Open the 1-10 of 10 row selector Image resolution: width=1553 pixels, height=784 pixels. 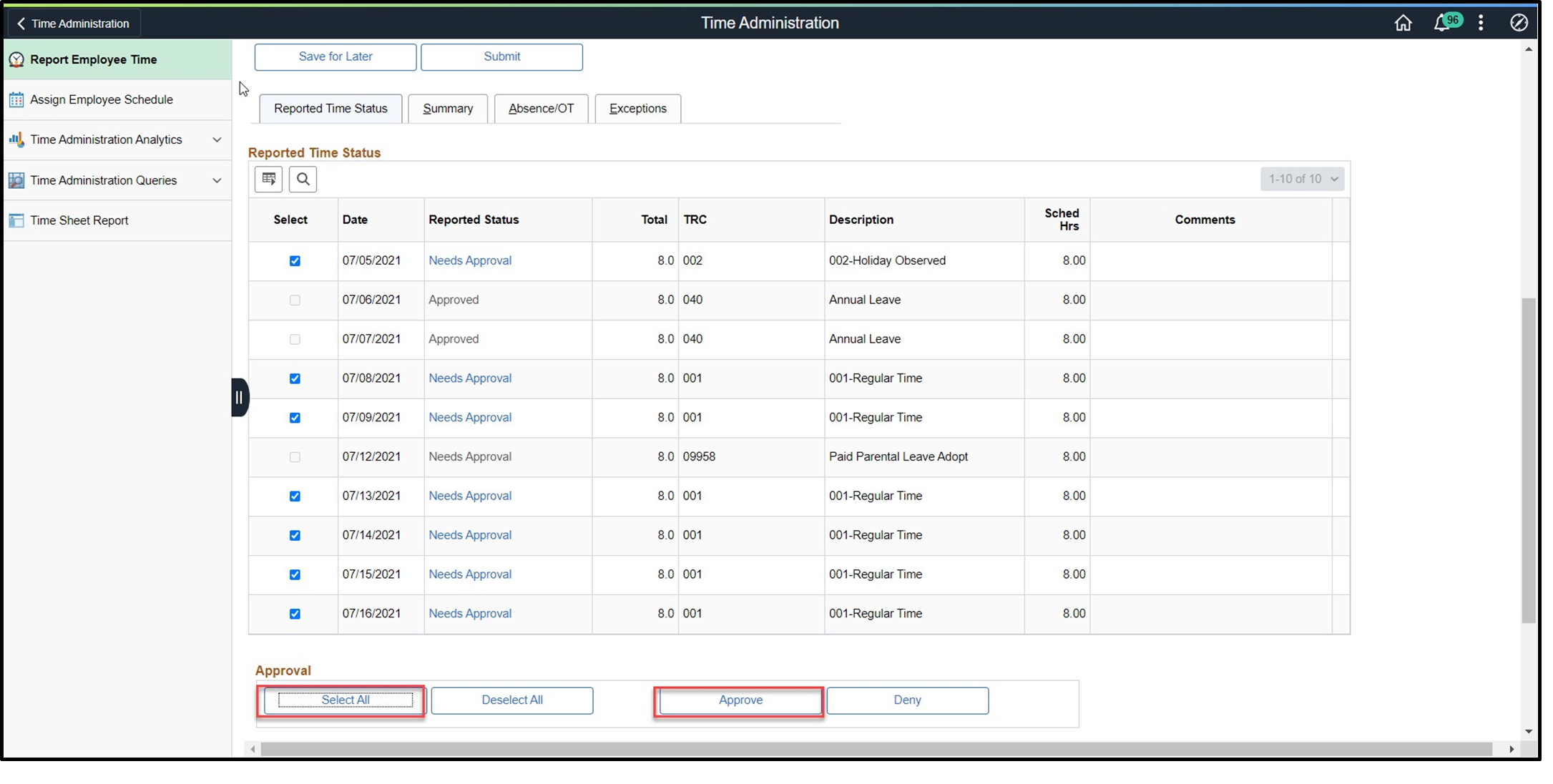click(x=1302, y=179)
